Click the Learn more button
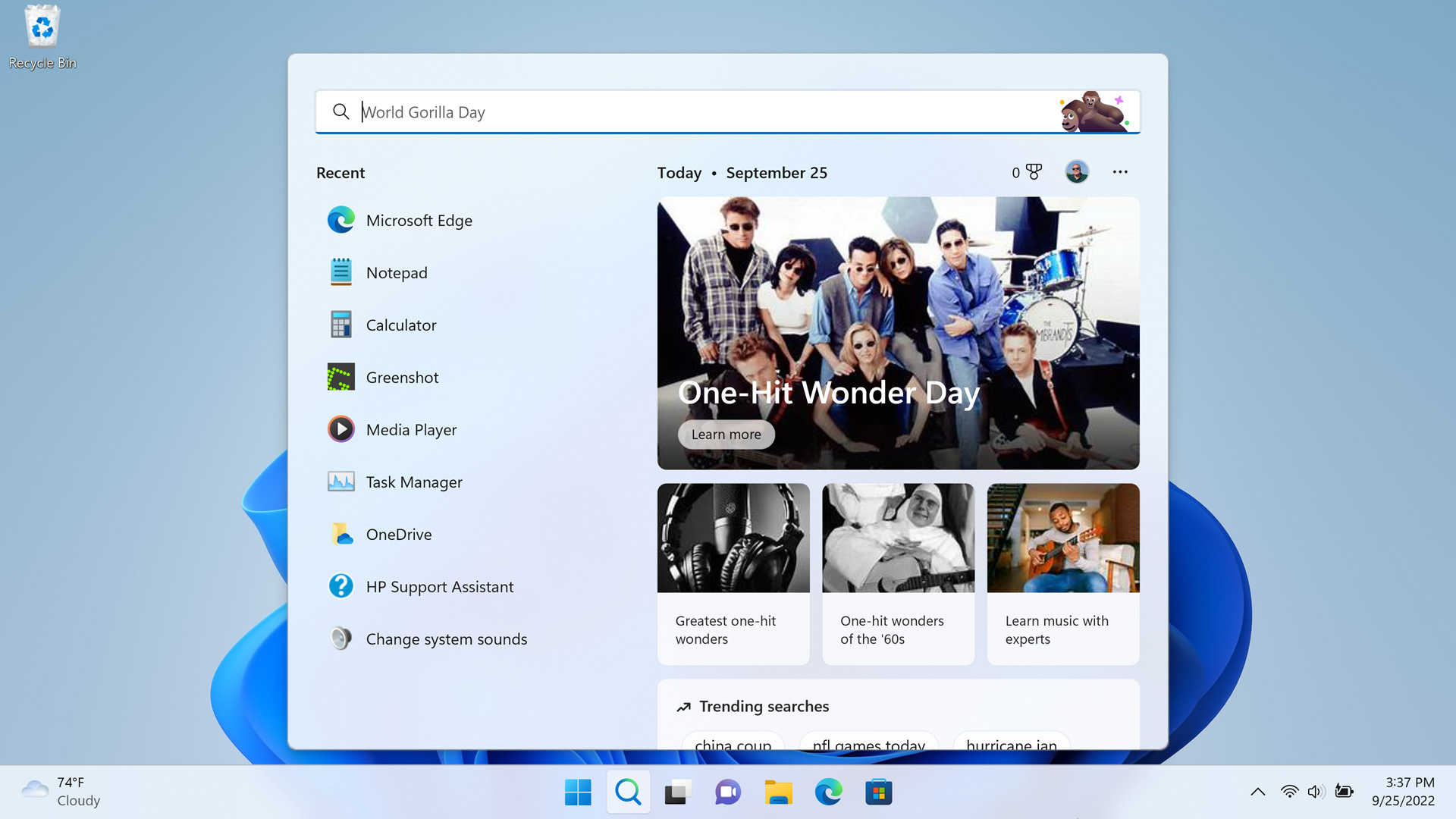Viewport: 1456px width, 819px height. coord(726,435)
